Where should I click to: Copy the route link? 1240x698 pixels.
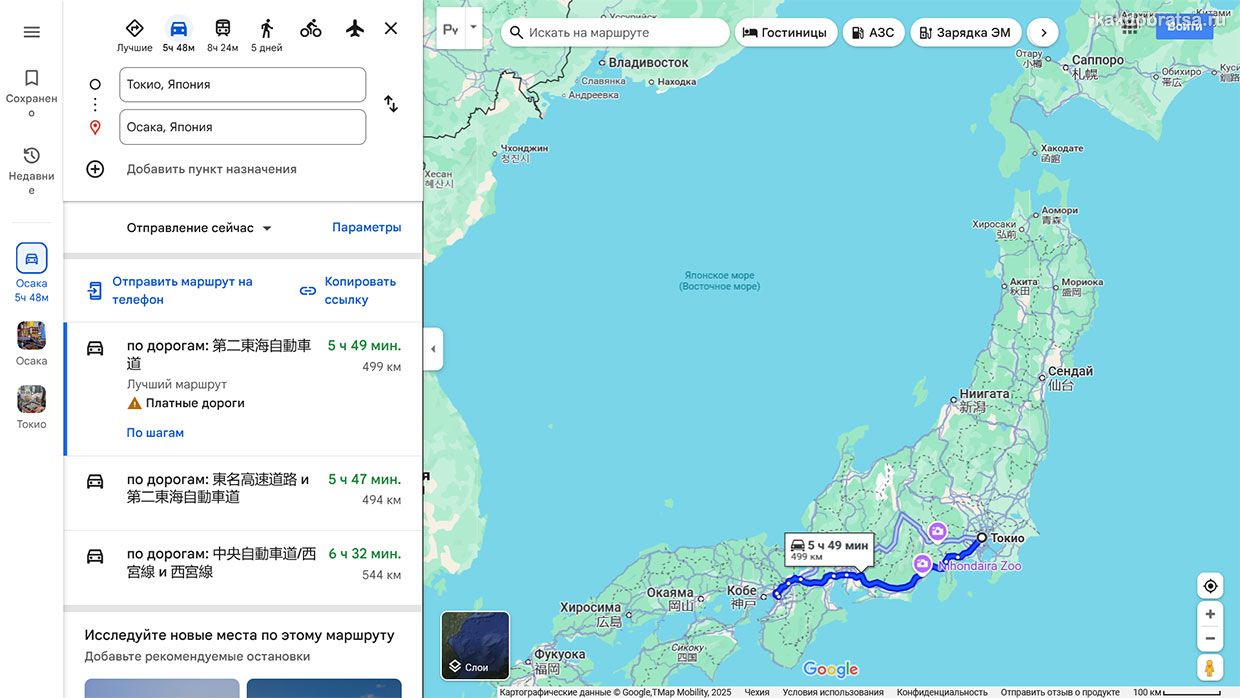pyautogui.click(x=348, y=290)
